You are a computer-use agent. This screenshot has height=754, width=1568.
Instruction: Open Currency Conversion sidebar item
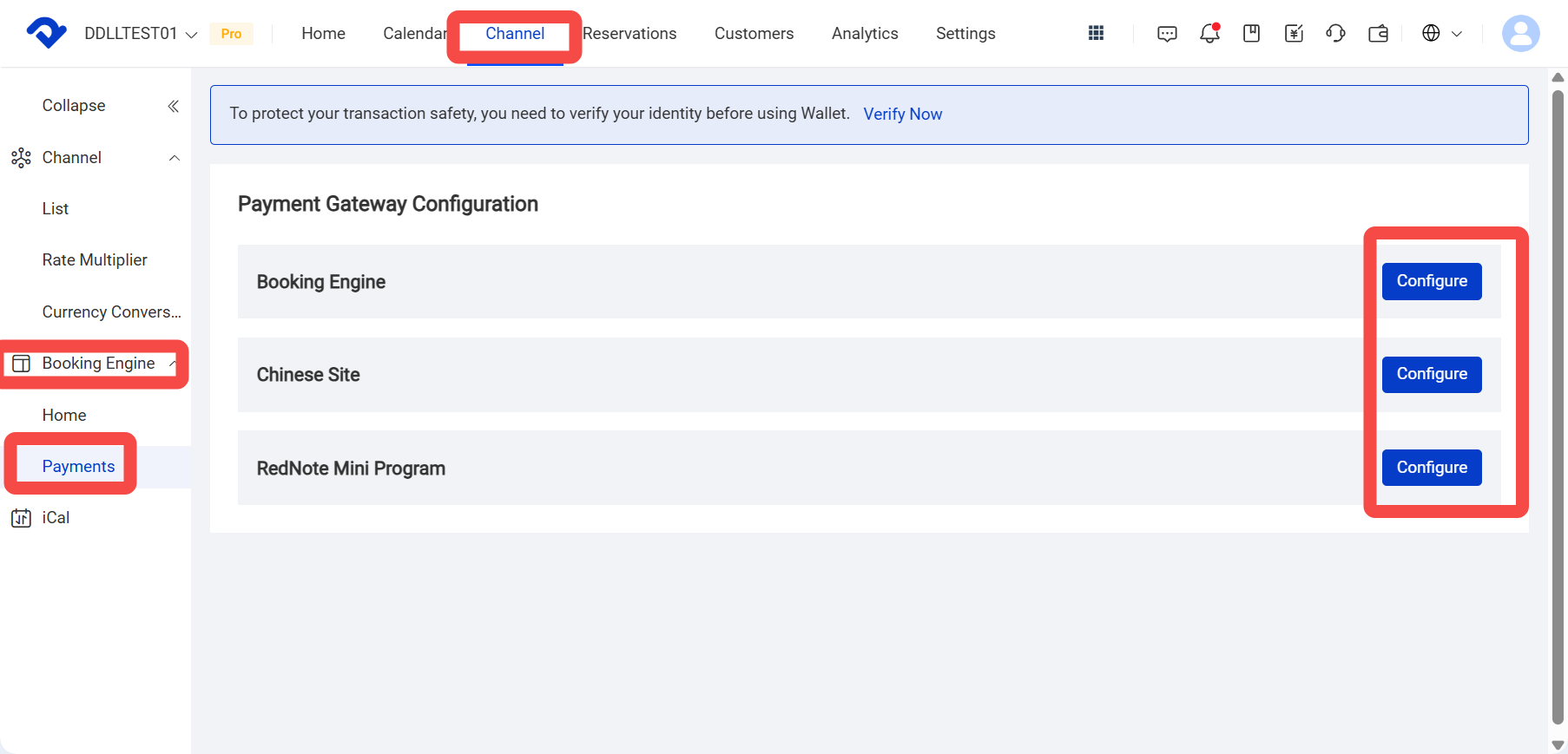[111, 312]
